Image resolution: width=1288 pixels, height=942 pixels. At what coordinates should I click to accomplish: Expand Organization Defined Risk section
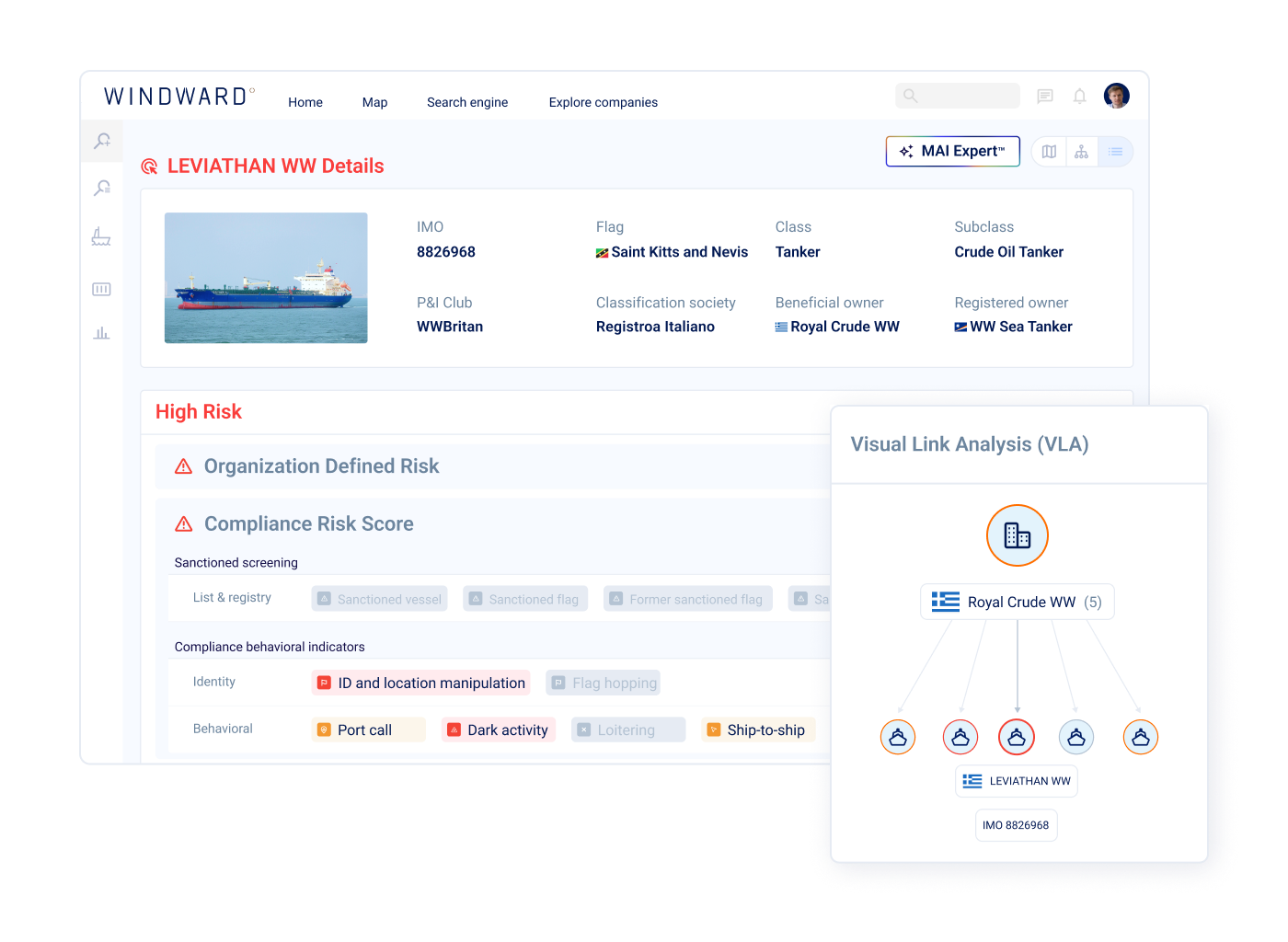[x=493, y=466]
